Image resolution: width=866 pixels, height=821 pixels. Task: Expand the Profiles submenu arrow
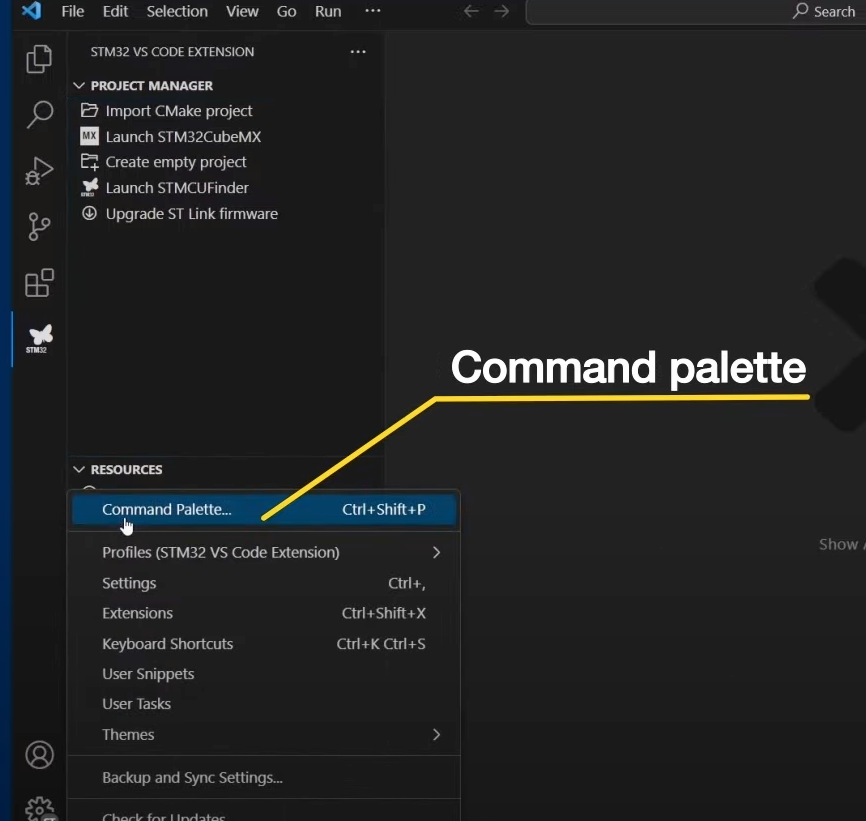436,553
